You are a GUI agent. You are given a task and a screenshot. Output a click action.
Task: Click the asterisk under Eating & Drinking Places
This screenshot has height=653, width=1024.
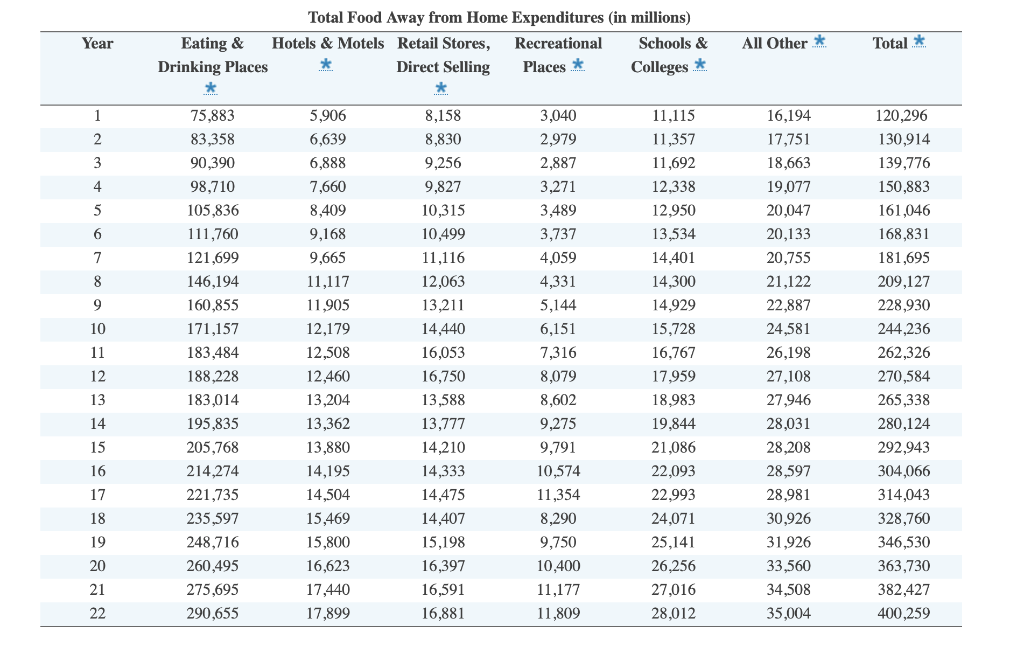(210, 88)
